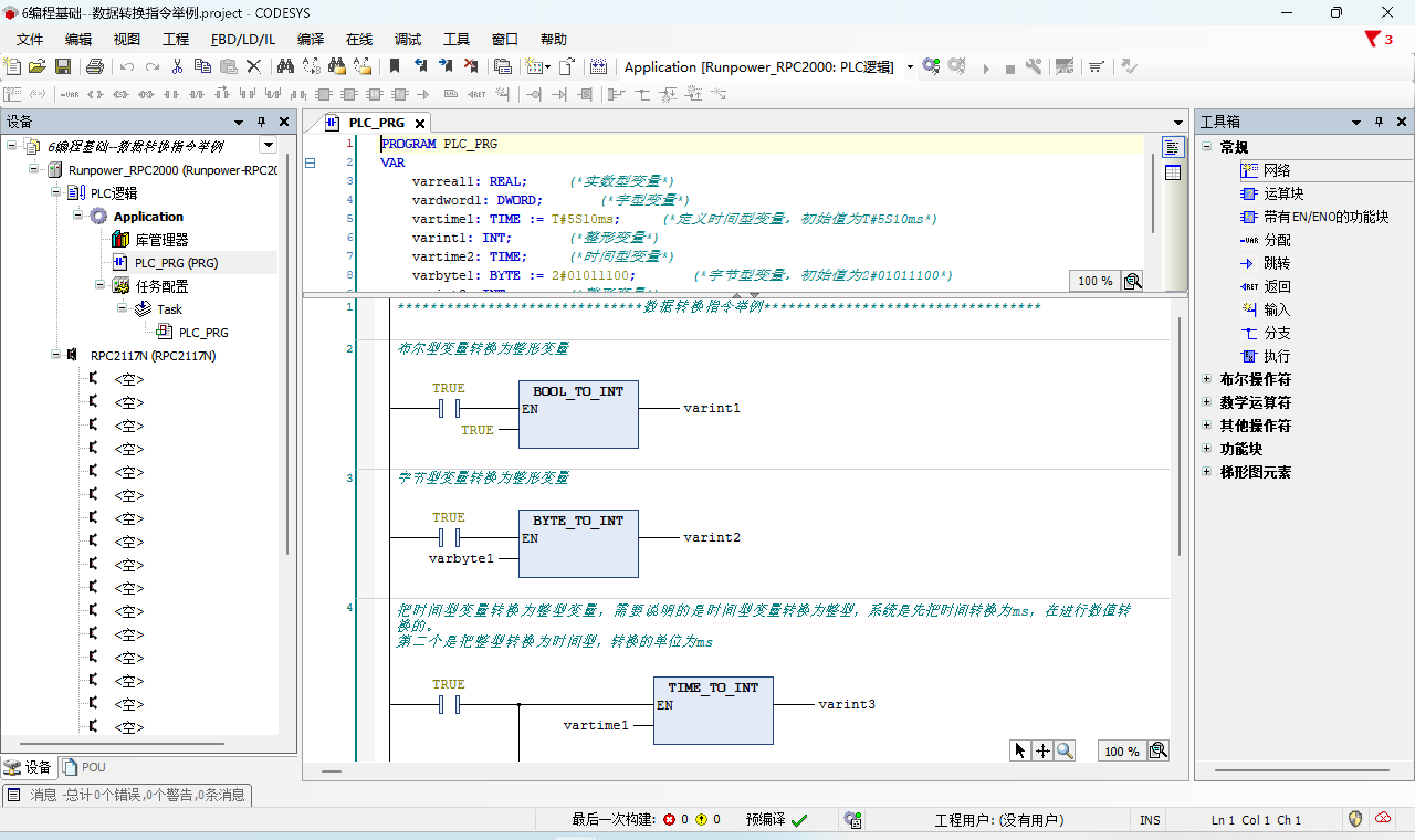Switch to the POU tab at the bottom
Screen dimensions: 1415x840
click(85, 767)
